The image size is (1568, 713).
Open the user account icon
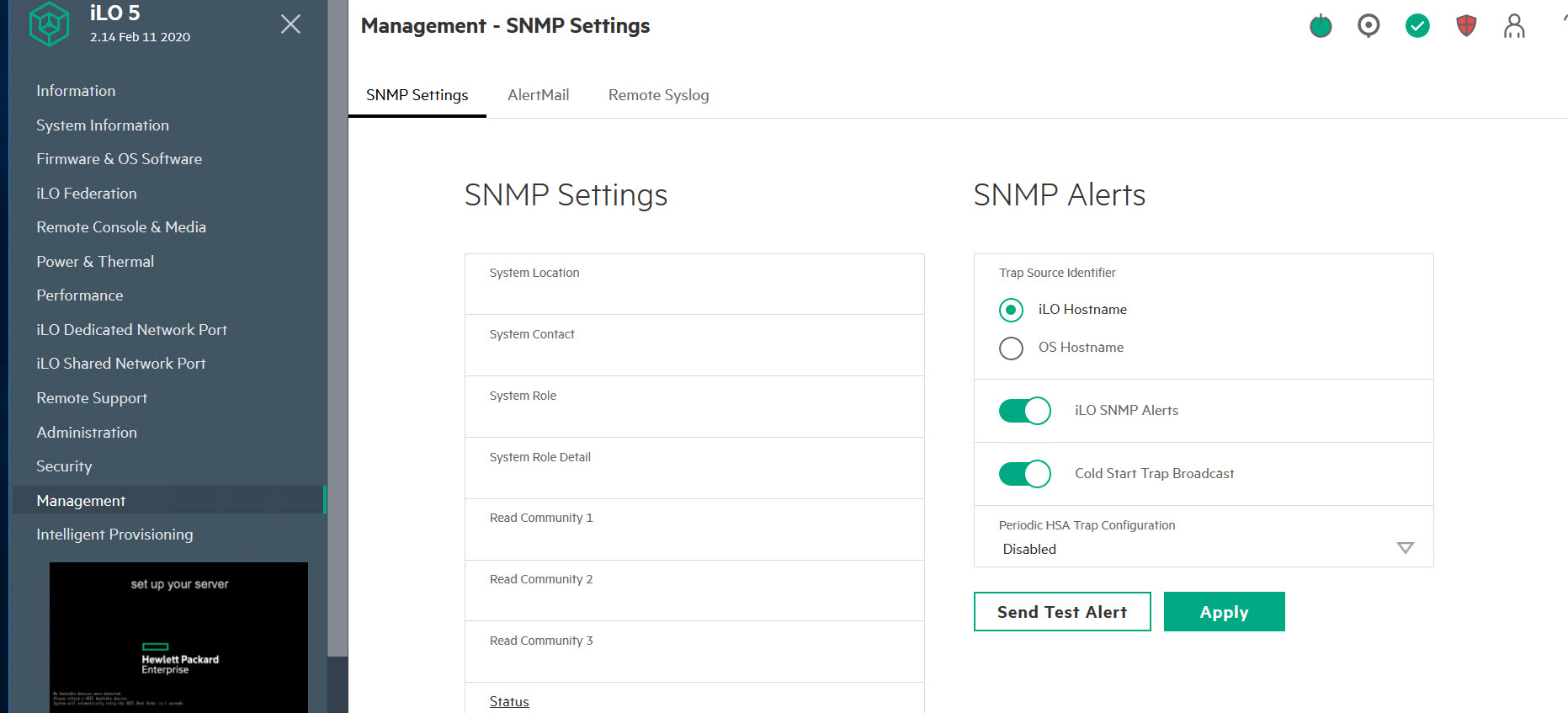pos(1514,26)
